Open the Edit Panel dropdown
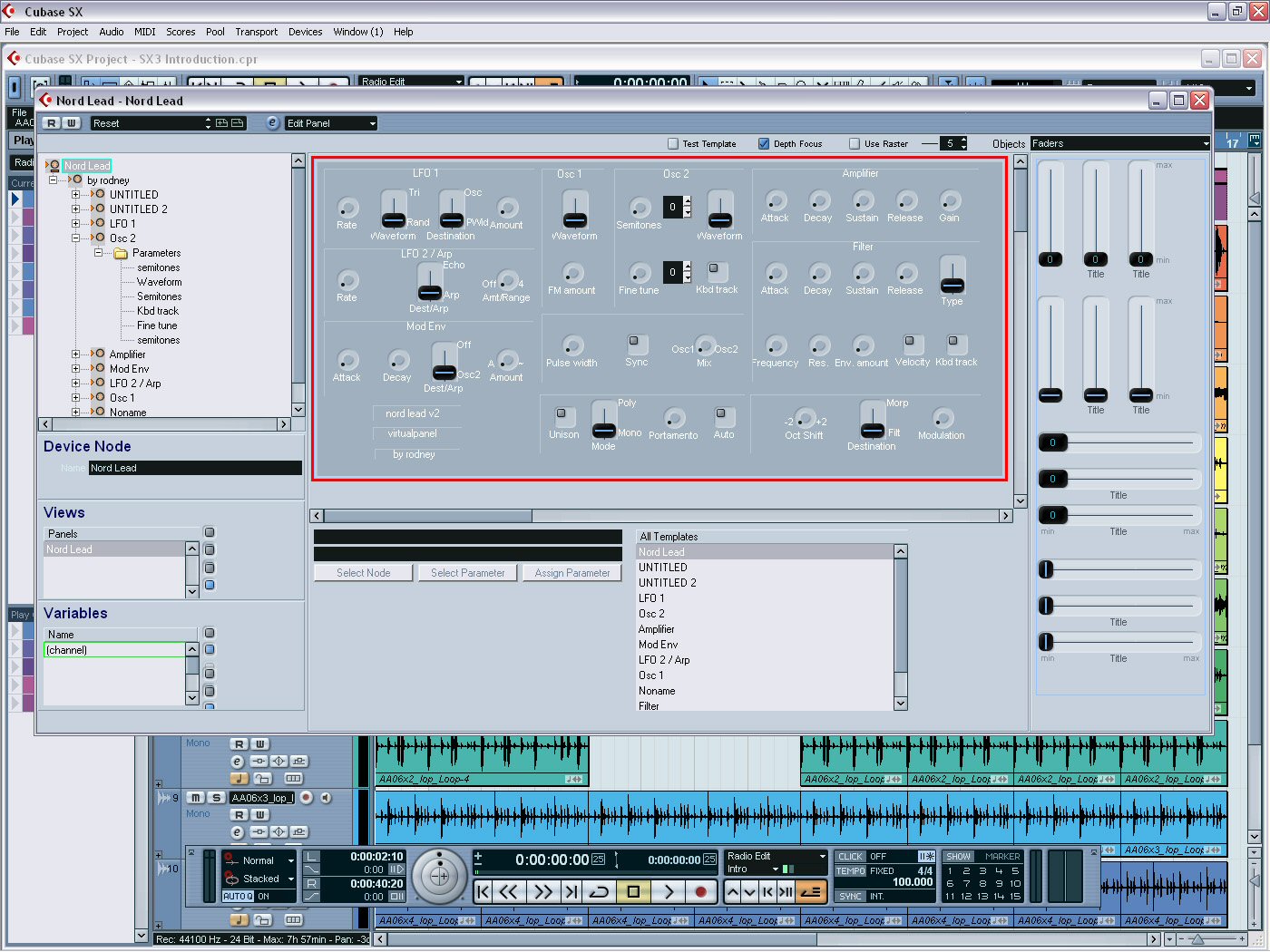The width and height of the screenshot is (1270, 952). 331,123
